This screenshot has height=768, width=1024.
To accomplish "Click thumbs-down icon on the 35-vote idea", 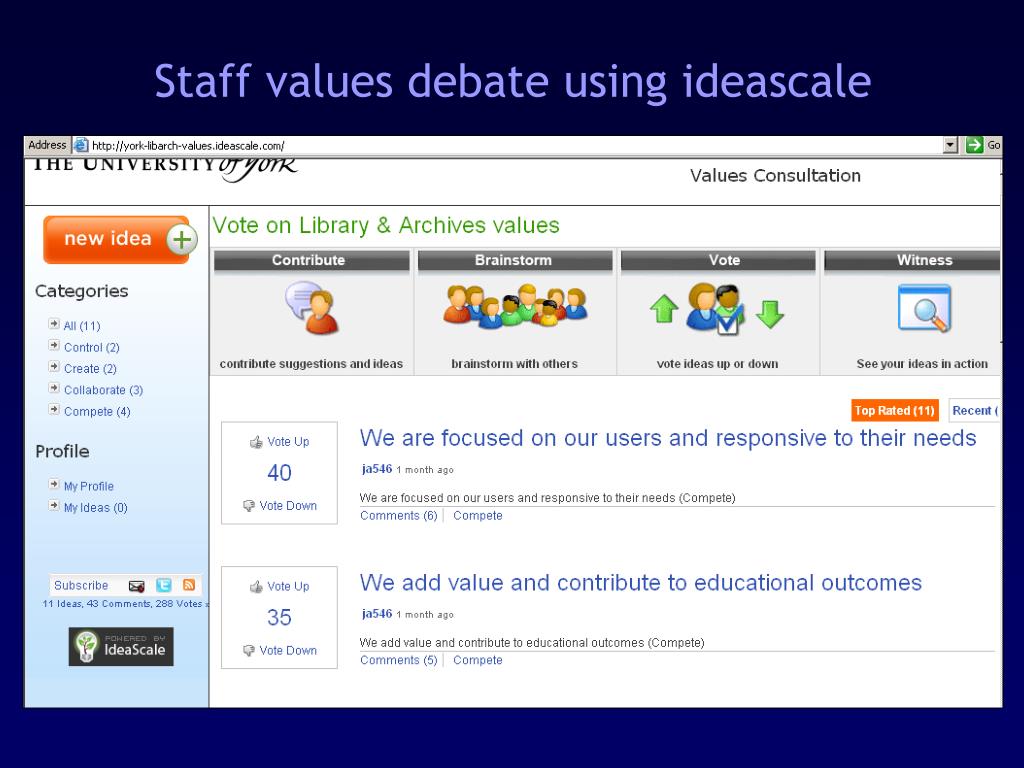I will click(249, 651).
